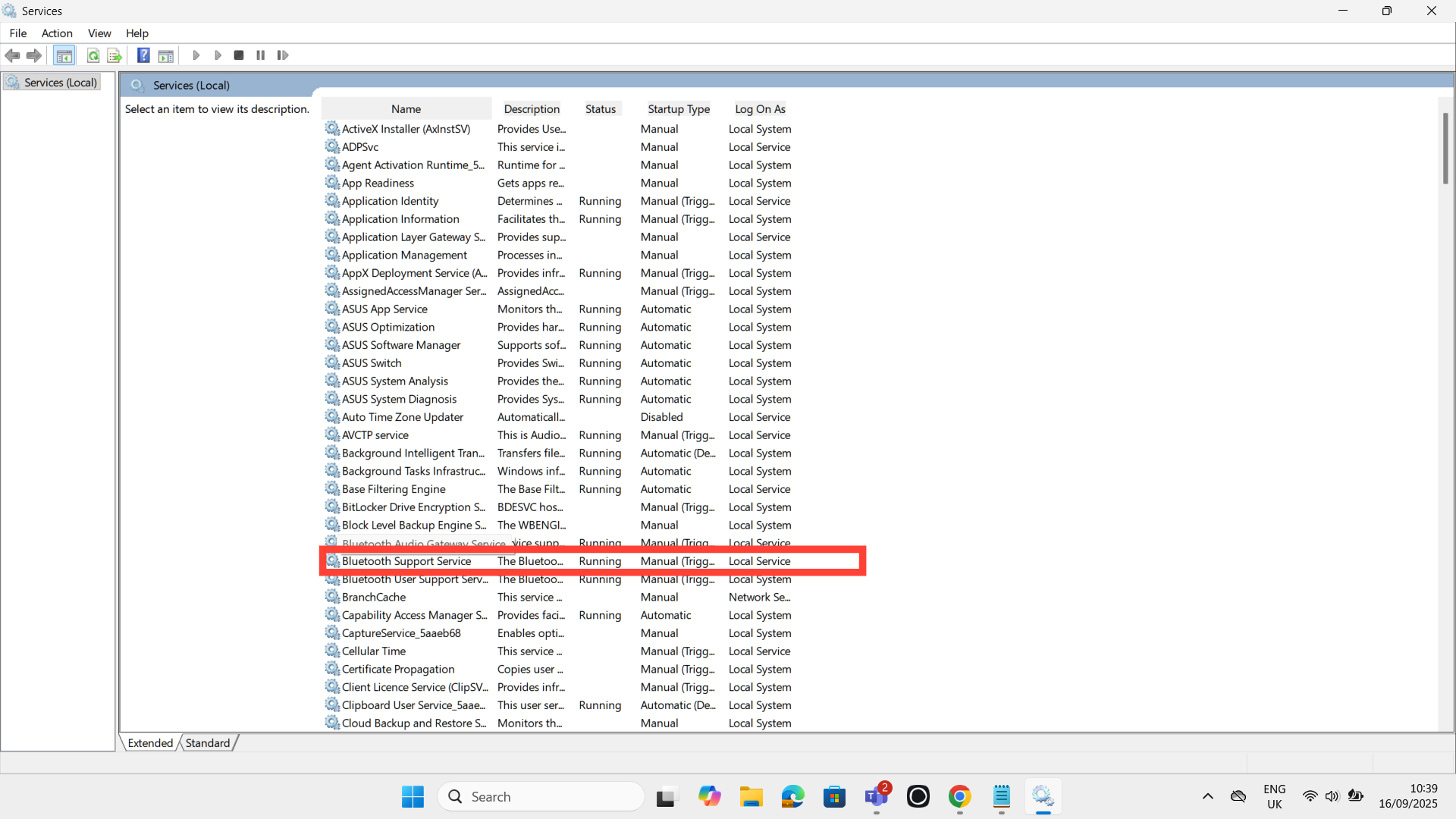The height and width of the screenshot is (819, 1456).
Task: Toggle Show/Hide Console Tree icon
Action: click(64, 55)
